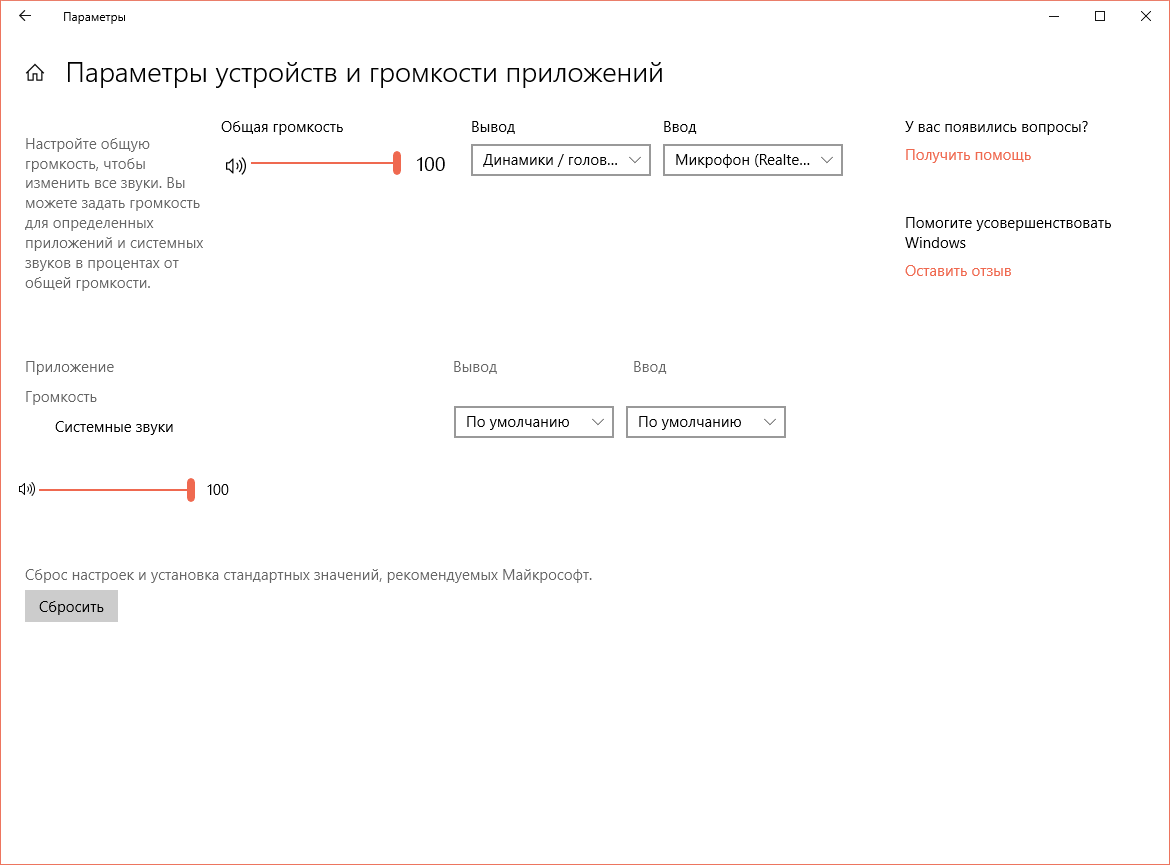Open the Оставить отзыв link
This screenshot has height=865, width=1170.
click(x=958, y=271)
